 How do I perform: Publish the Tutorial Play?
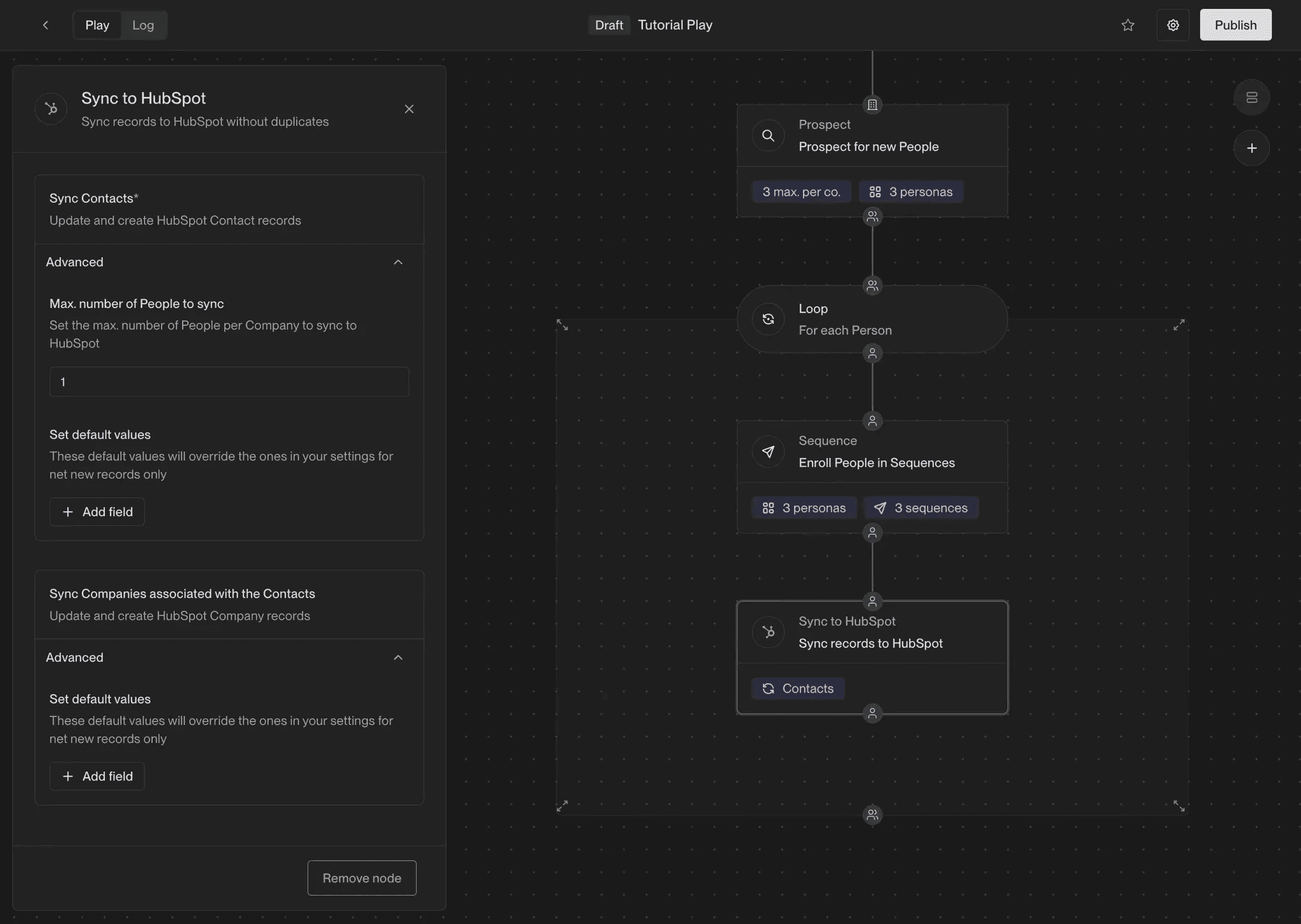coord(1235,25)
